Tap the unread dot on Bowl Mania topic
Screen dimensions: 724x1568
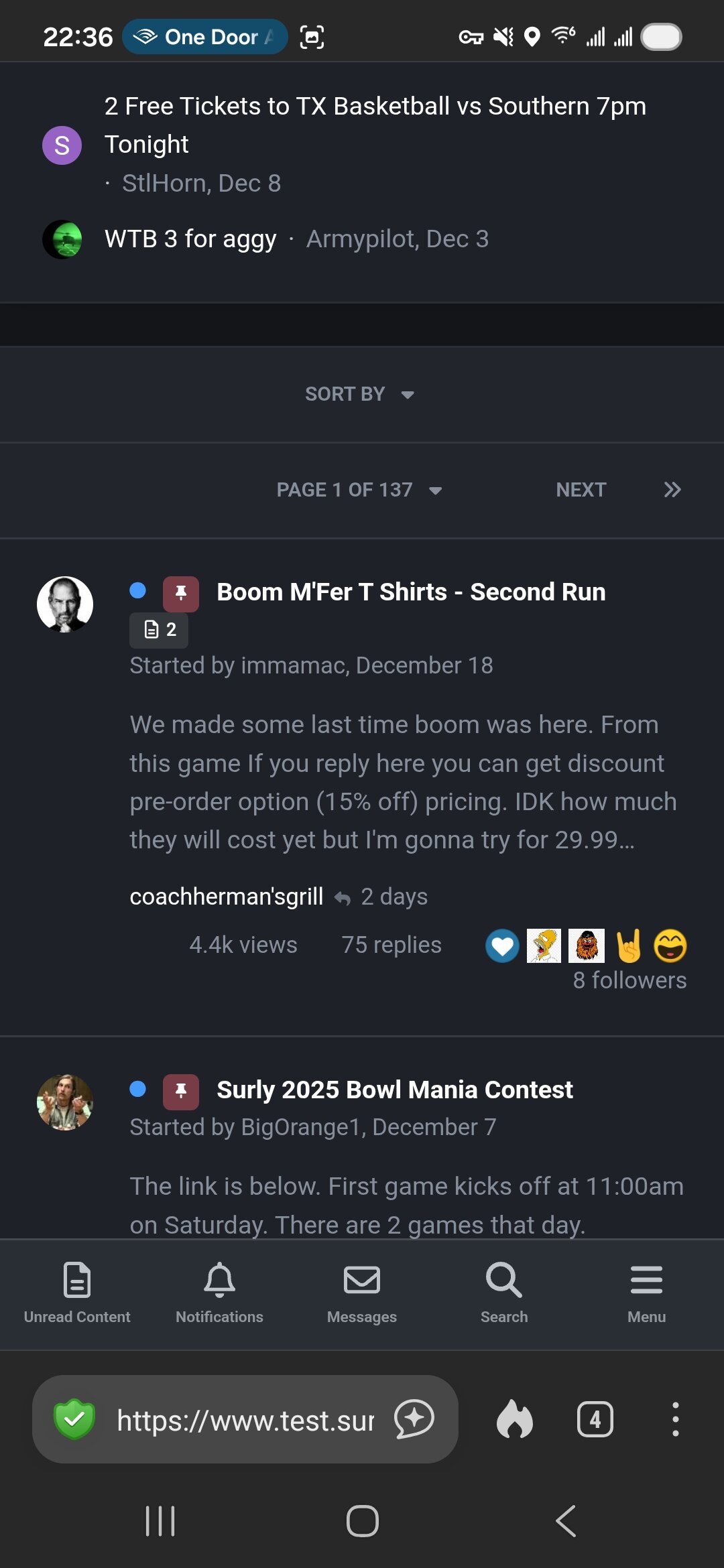click(x=138, y=1090)
